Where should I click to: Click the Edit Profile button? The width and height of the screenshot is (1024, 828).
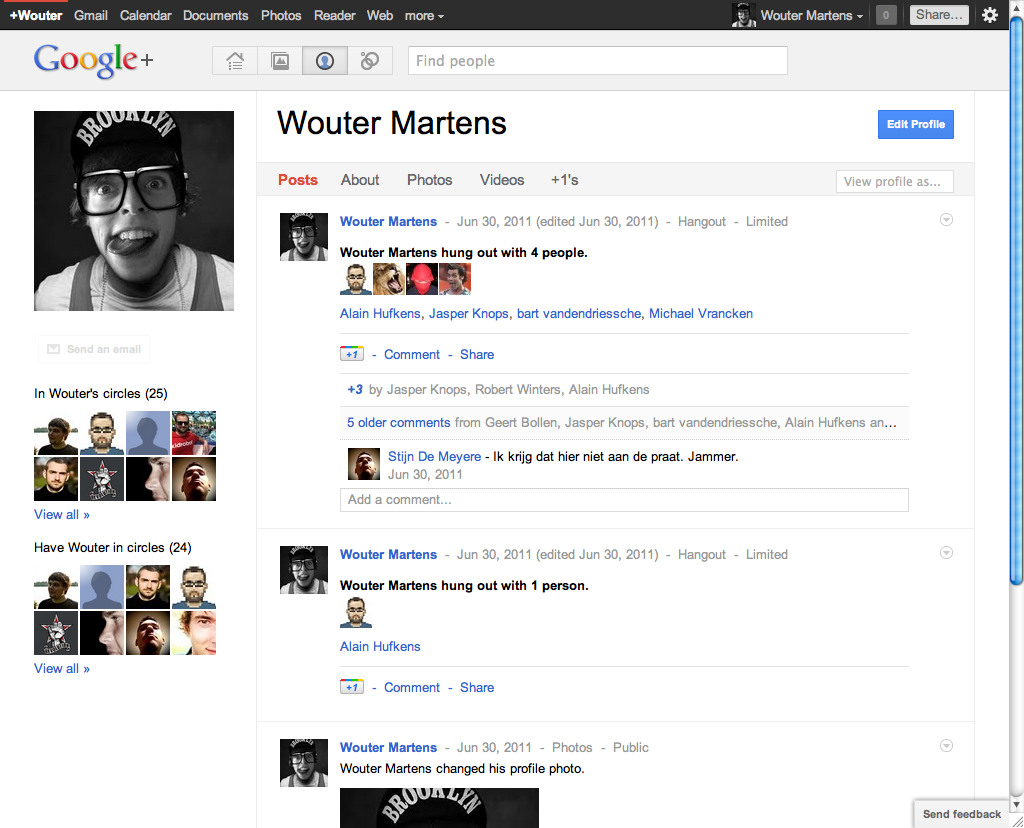(916, 124)
